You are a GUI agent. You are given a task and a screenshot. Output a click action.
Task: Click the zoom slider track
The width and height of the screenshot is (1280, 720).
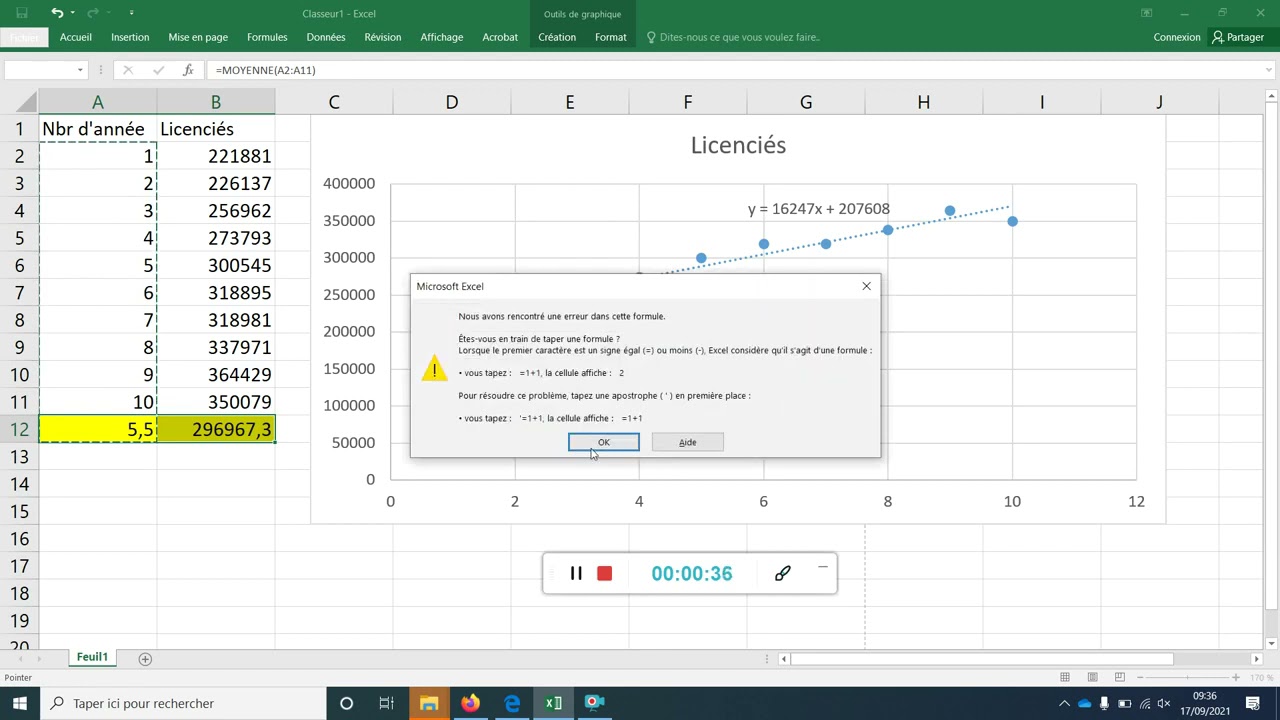pyautogui.click(x=1189, y=677)
